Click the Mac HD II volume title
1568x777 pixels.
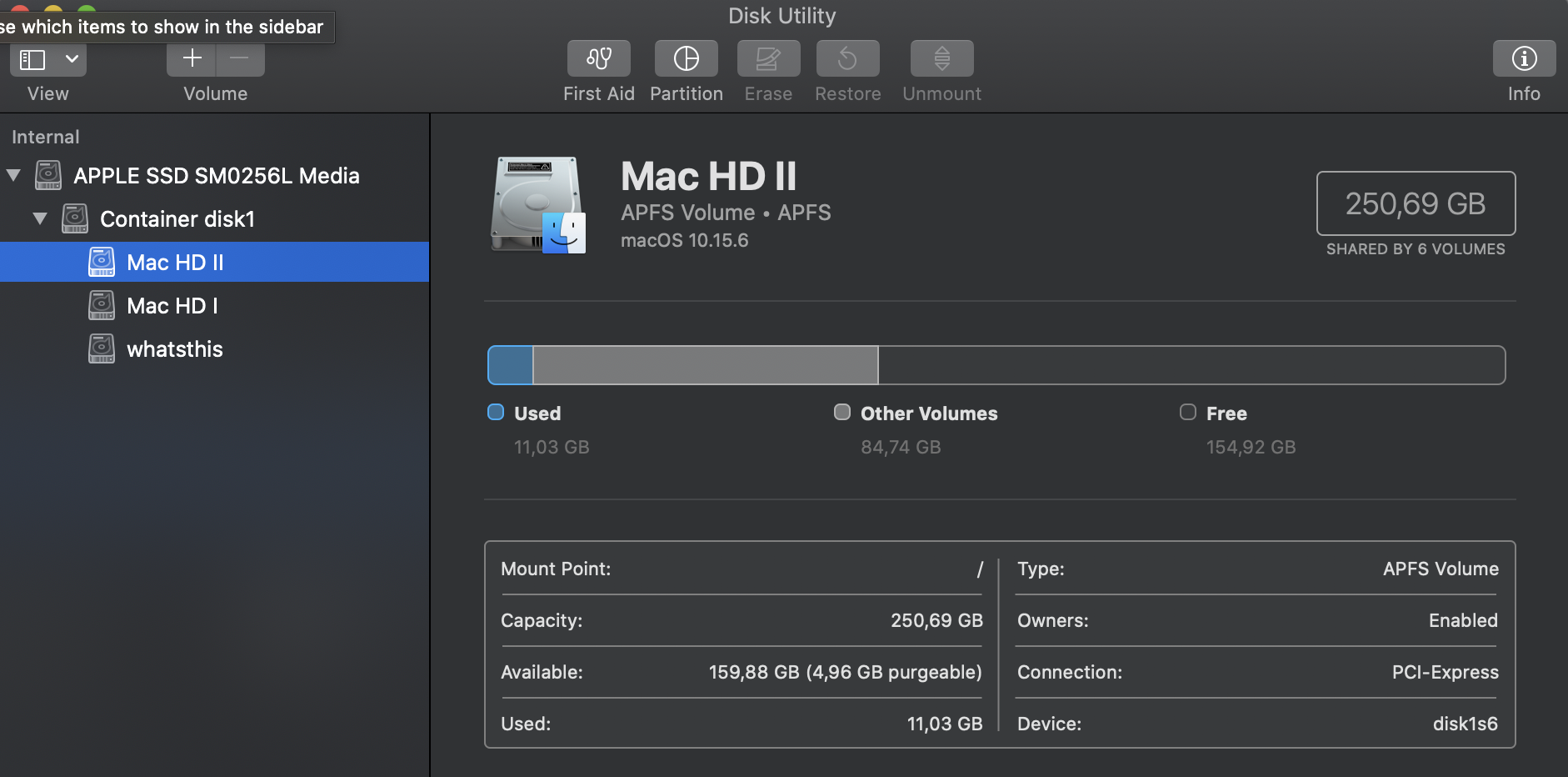point(708,177)
